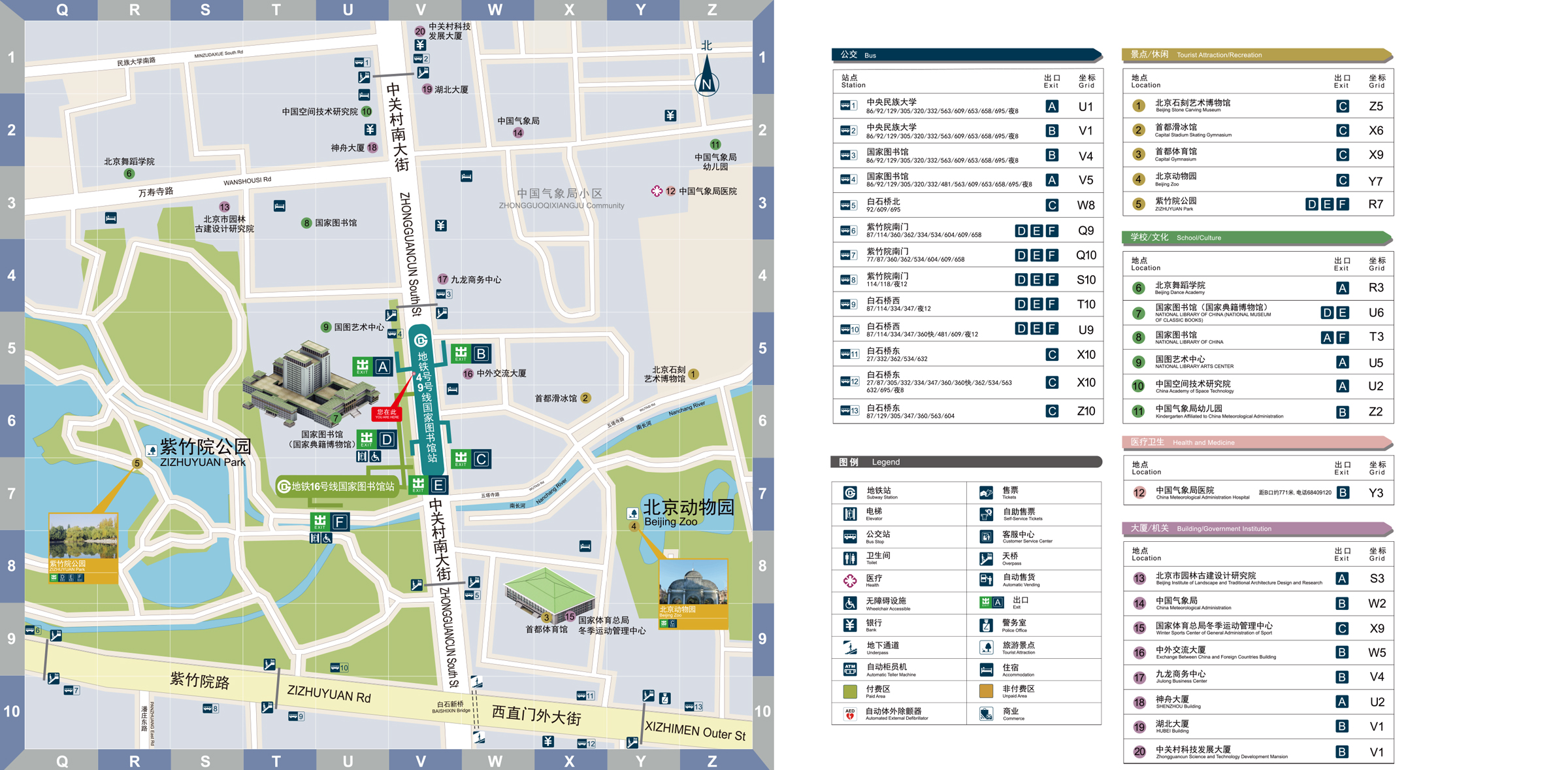
Task: Click the Subway Station icon in the legend
Action: coord(849,493)
